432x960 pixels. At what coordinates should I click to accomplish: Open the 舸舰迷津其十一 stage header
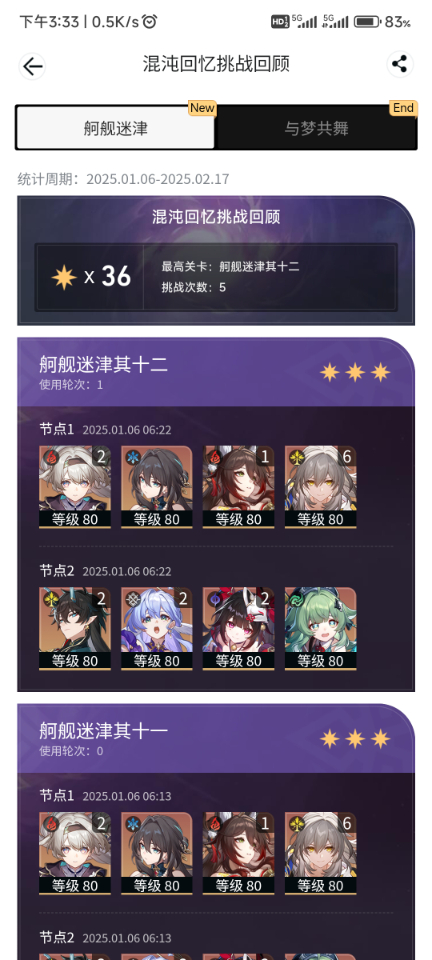pyautogui.click(x=215, y=738)
